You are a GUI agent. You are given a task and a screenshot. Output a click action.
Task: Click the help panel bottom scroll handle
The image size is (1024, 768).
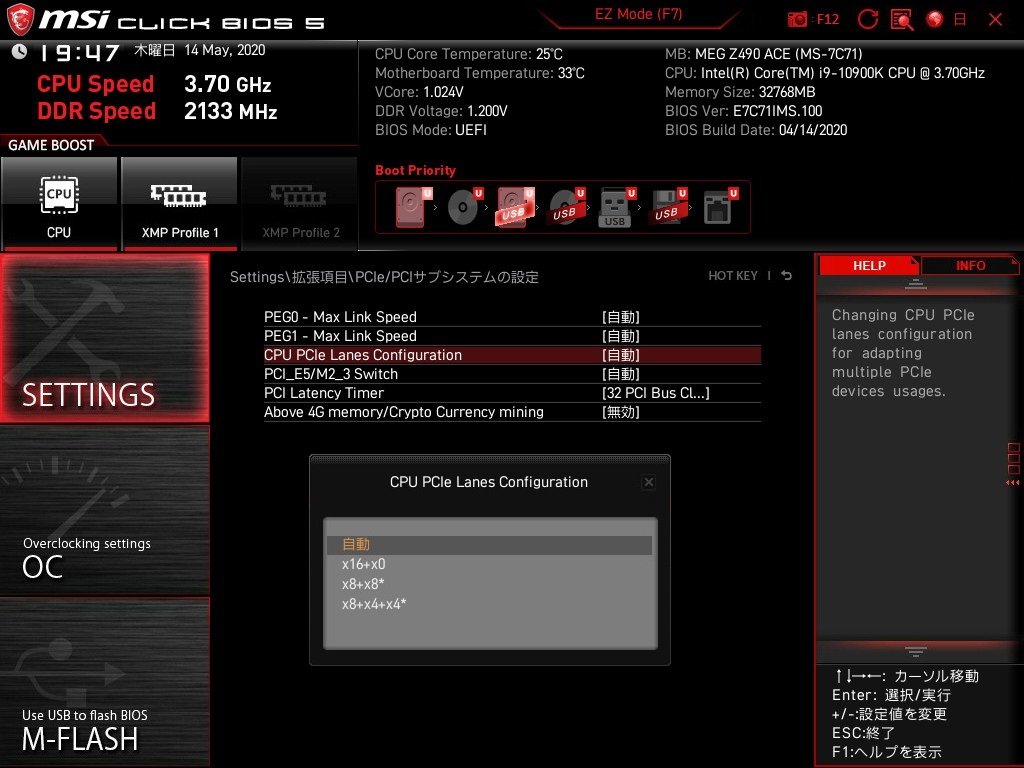click(x=915, y=651)
